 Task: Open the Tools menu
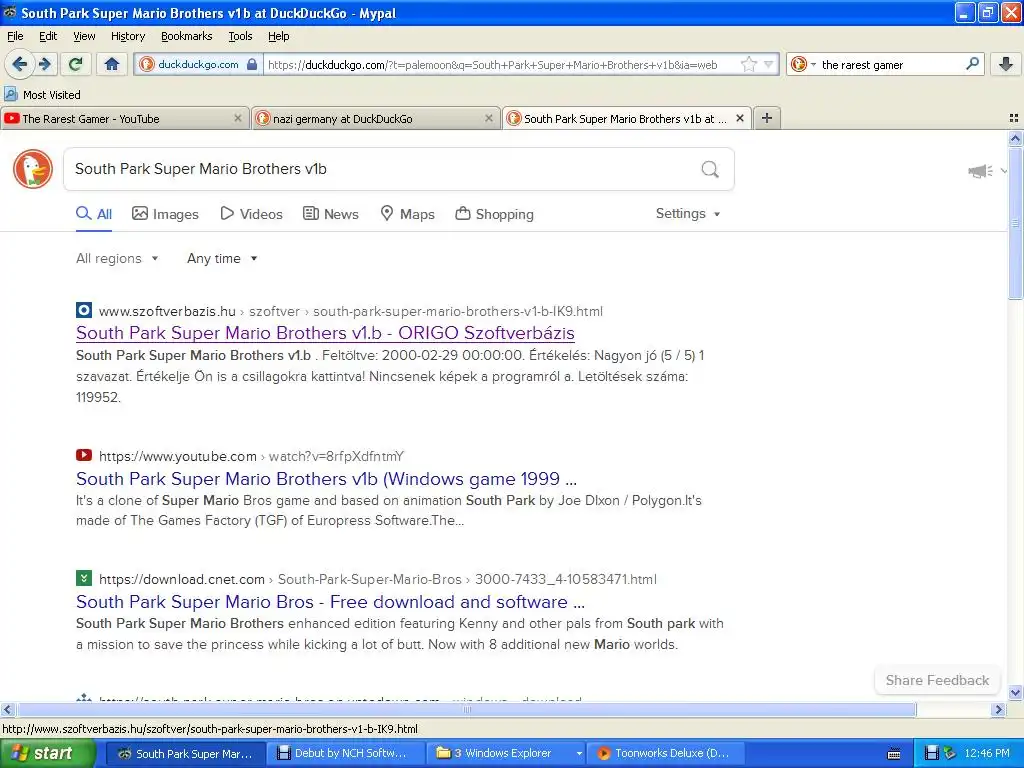click(240, 36)
